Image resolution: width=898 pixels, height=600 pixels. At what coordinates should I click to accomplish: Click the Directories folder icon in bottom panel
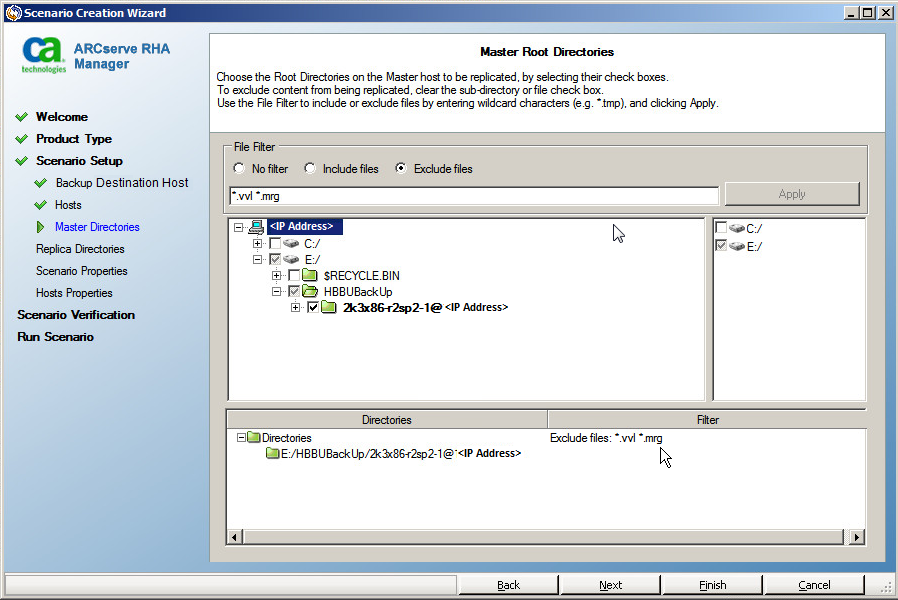pyautogui.click(x=254, y=438)
